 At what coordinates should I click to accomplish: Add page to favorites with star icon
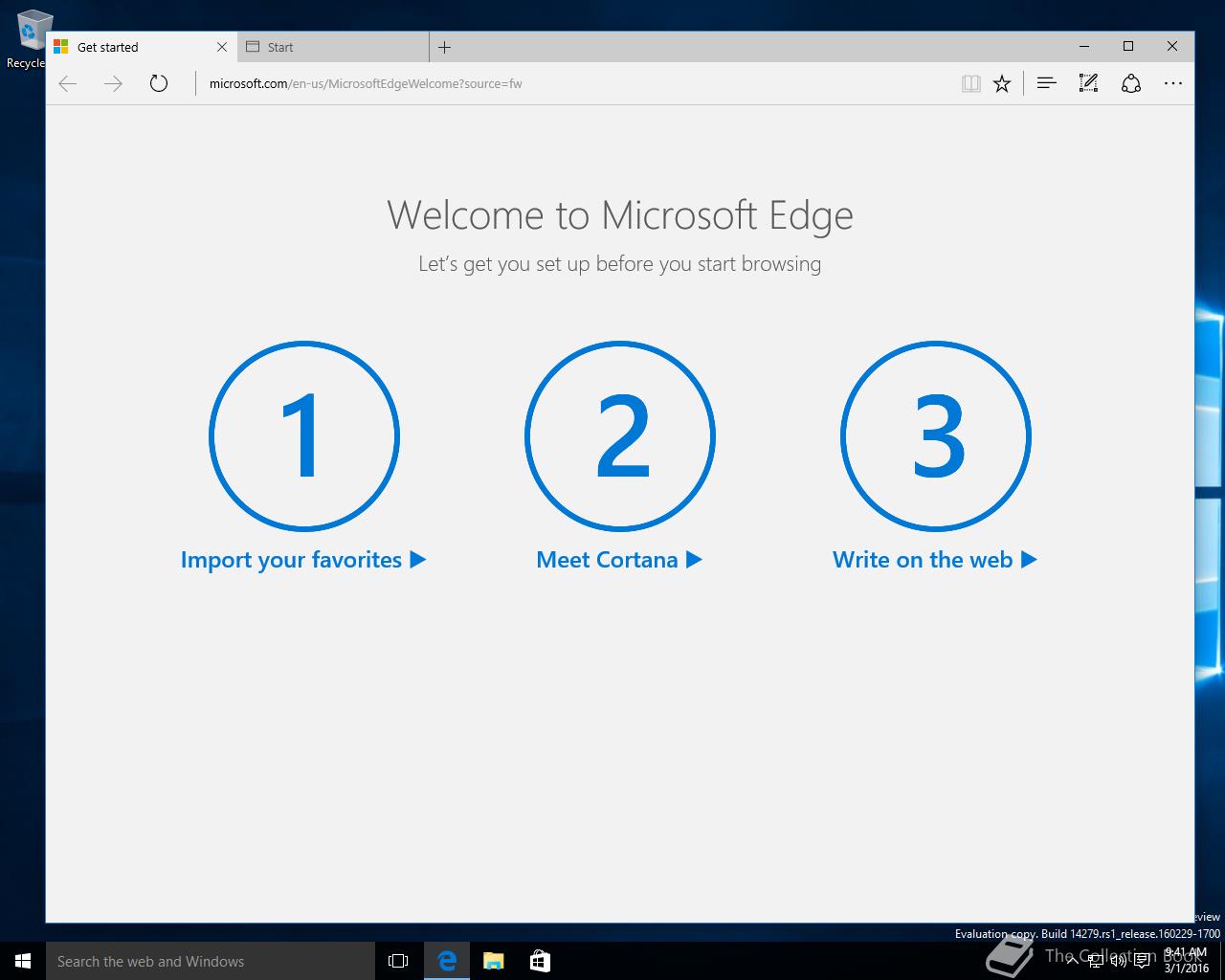[1002, 84]
